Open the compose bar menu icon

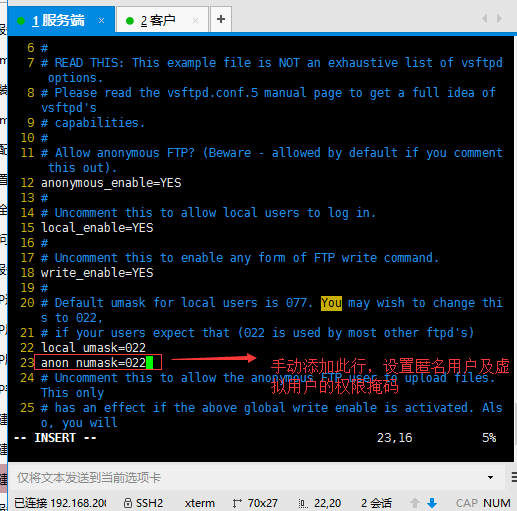point(514,477)
